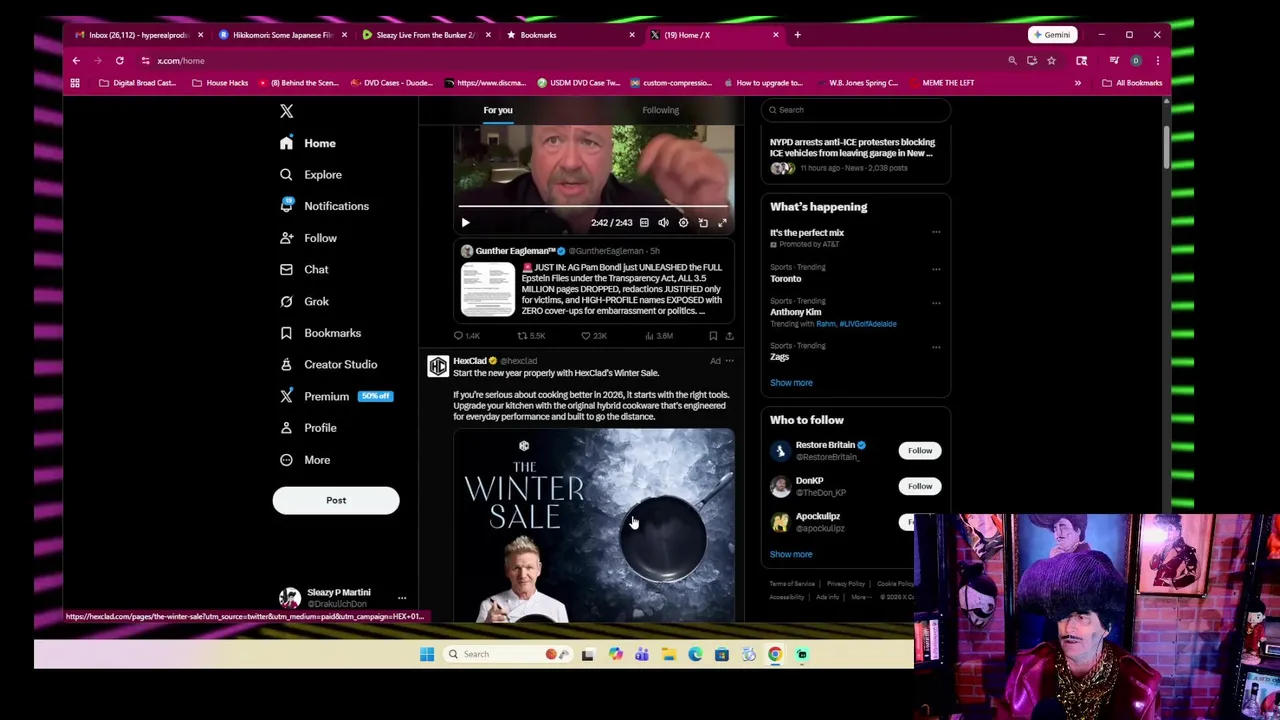Image resolution: width=1280 pixels, height=720 pixels.
Task: Click the More circle icon
Action: pyautogui.click(x=286, y=460)
